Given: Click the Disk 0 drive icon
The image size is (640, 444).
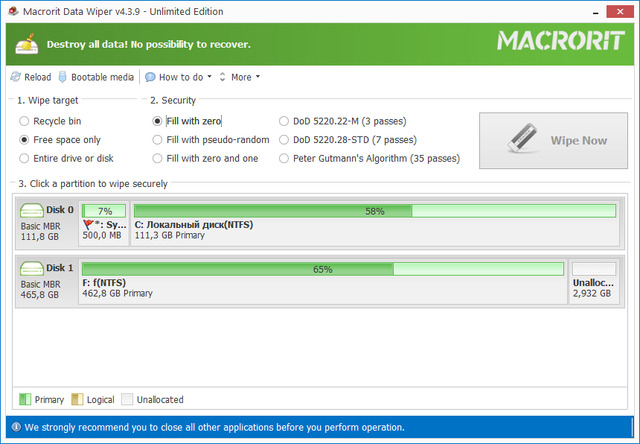Looking at the screenshot, I should [32, 210].
